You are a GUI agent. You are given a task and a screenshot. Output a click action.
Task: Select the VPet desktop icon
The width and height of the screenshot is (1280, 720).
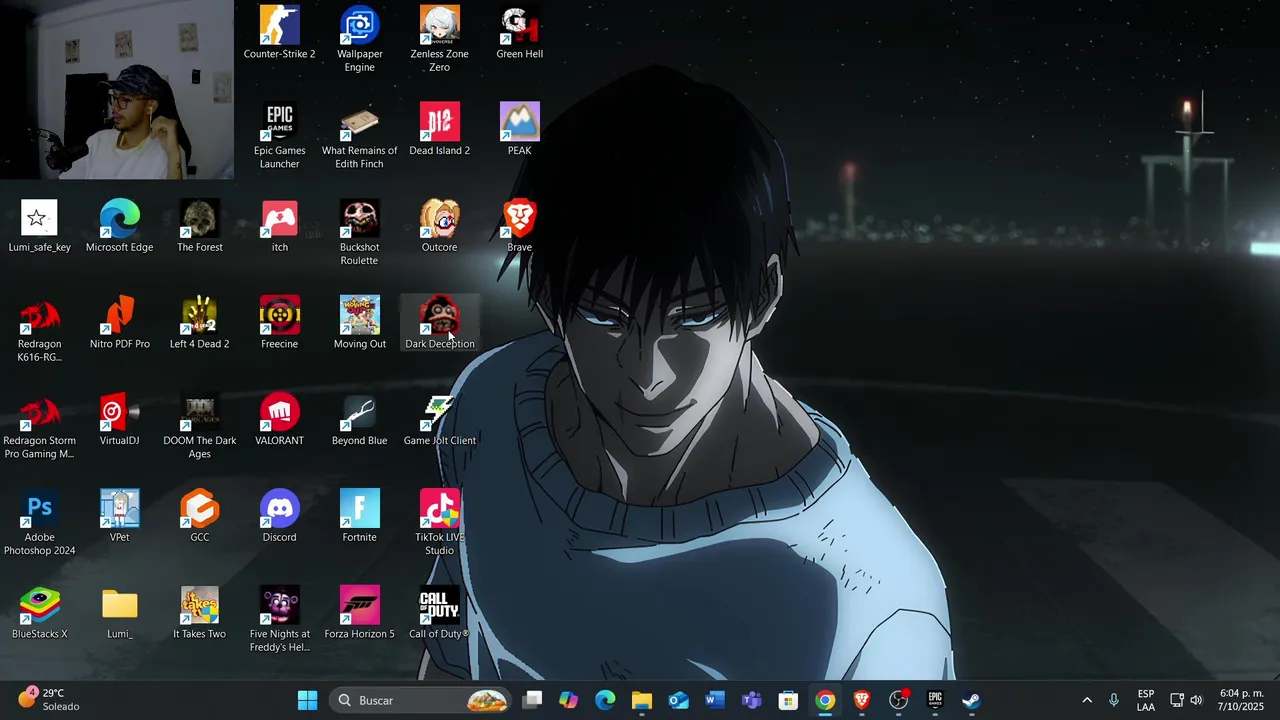(119, 516)
